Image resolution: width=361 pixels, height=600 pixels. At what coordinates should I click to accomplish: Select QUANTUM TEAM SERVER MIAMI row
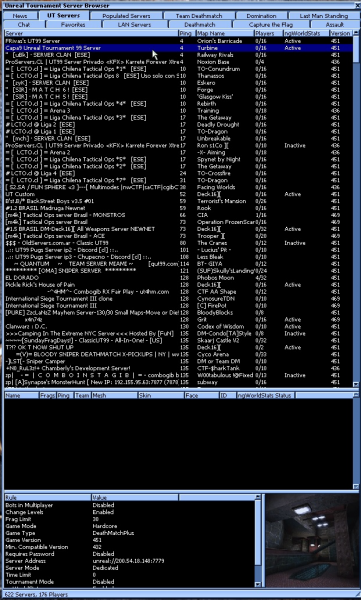(x=178, y=264)
